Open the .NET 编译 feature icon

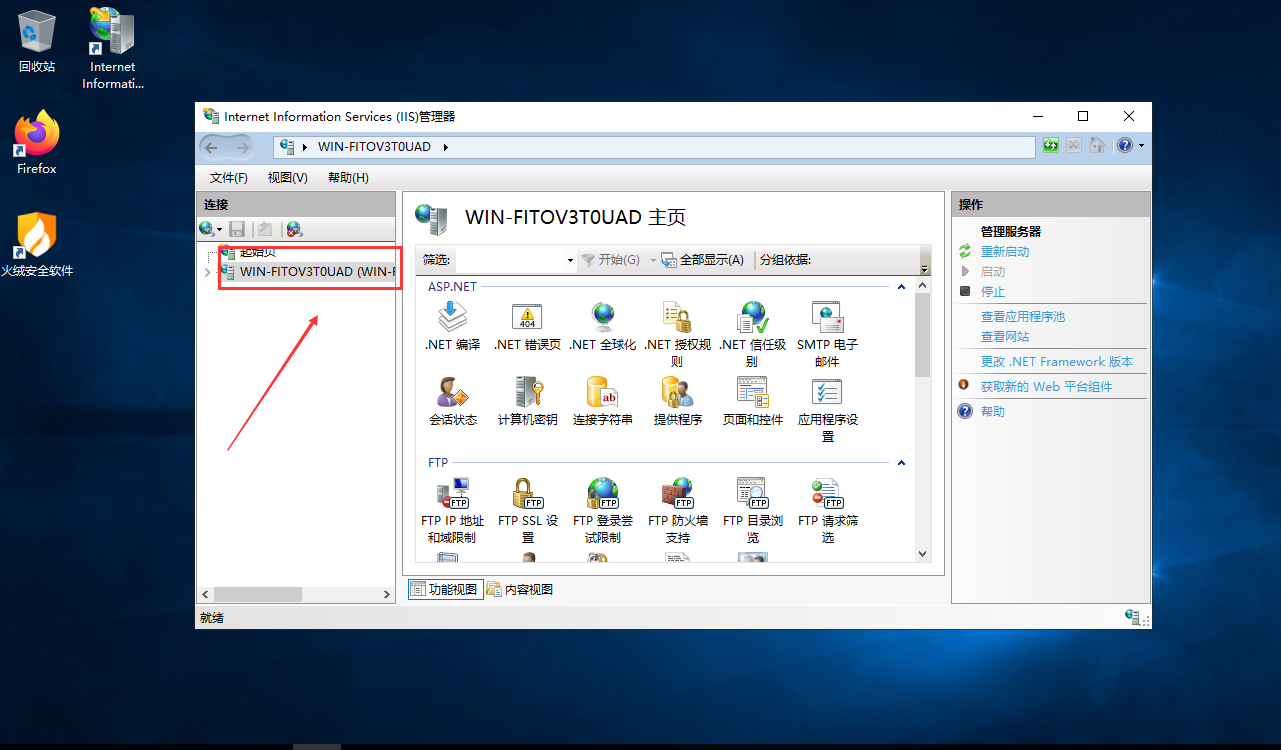point(452,318)
